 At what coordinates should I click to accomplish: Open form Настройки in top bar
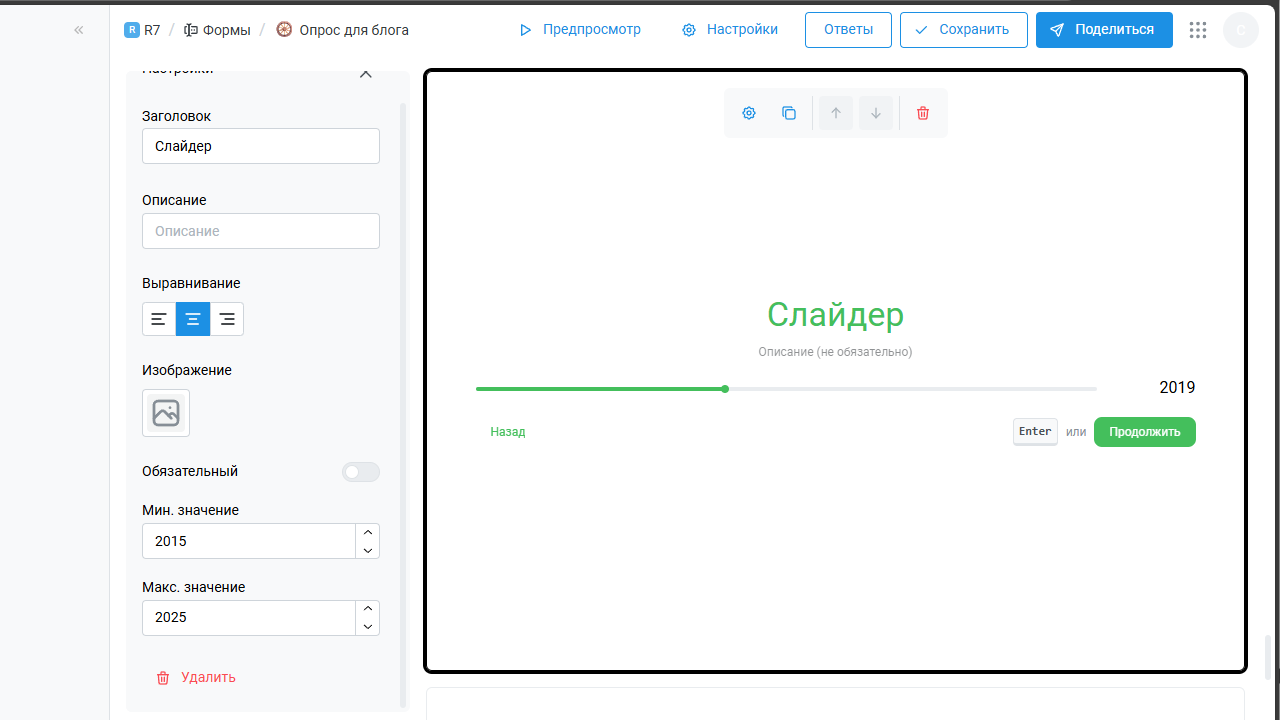tap(729, 30)
